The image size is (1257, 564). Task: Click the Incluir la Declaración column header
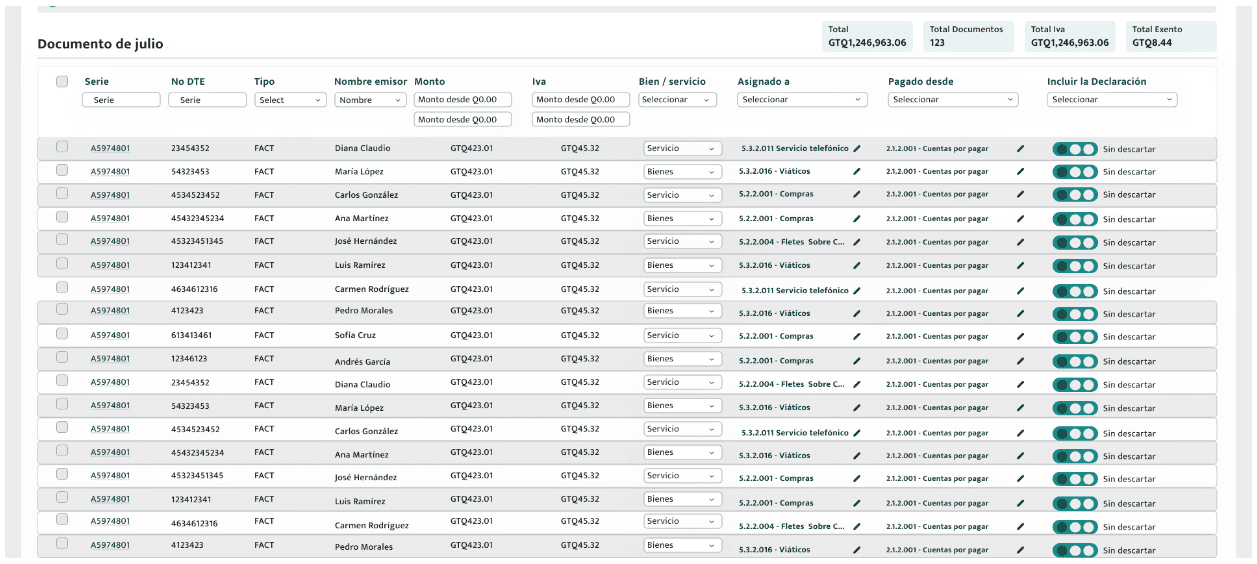click(1097, 82)
